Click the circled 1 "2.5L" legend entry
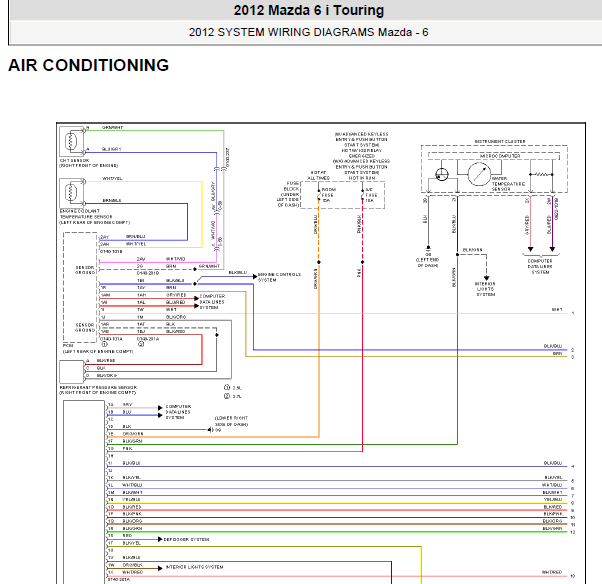Screen dimensions: 602x584 tap(233, 388)
